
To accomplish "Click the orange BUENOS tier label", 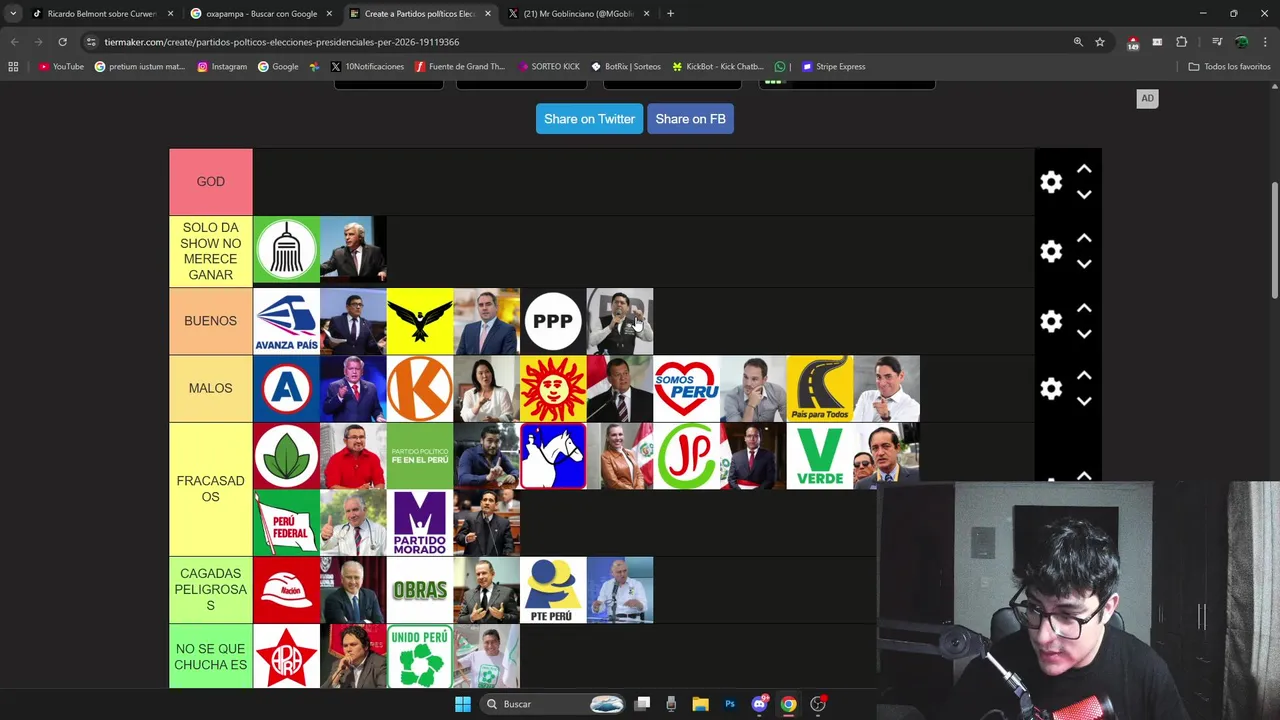I will [x=210, y=321].
